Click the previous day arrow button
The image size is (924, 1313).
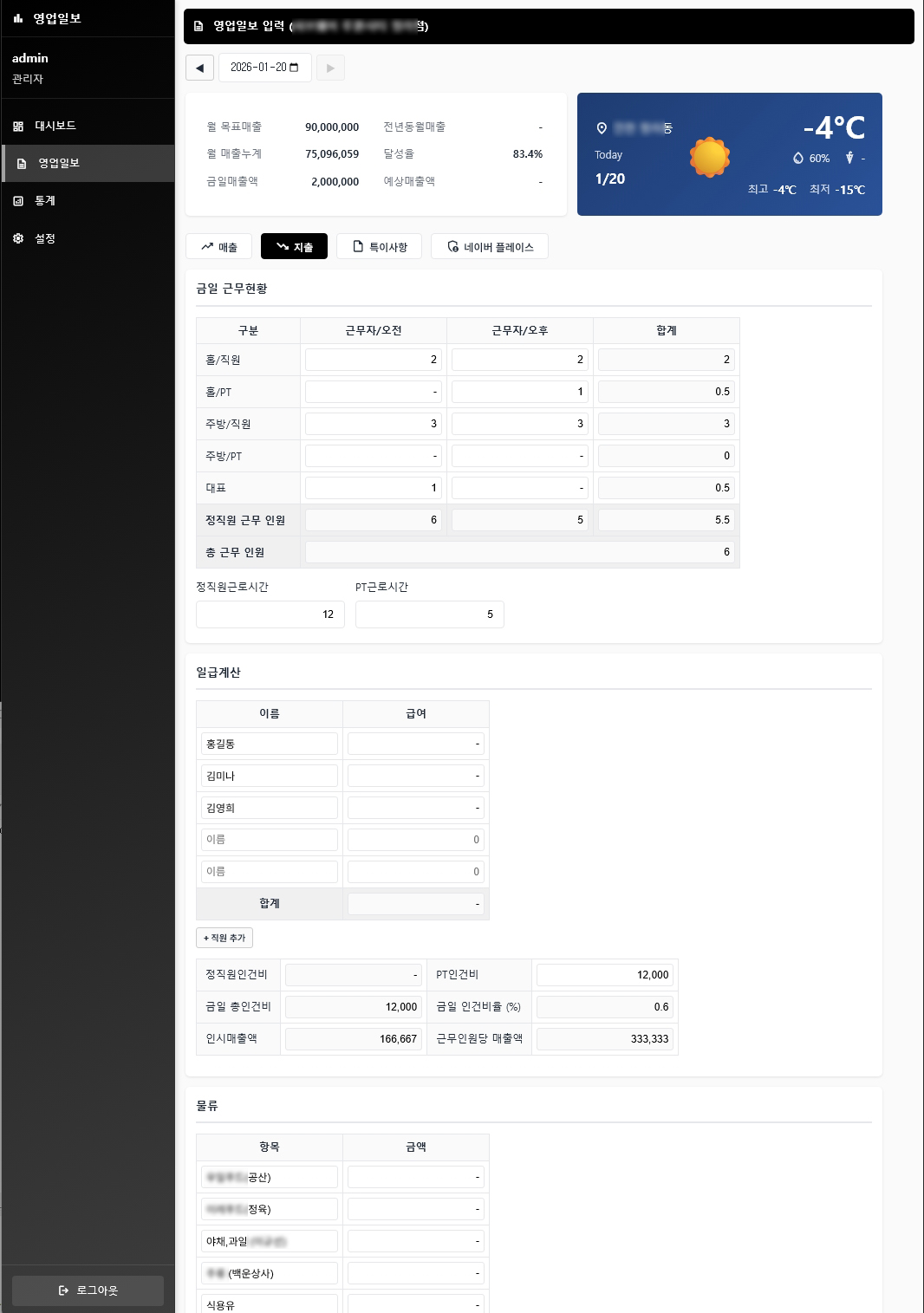pos(199,68)
